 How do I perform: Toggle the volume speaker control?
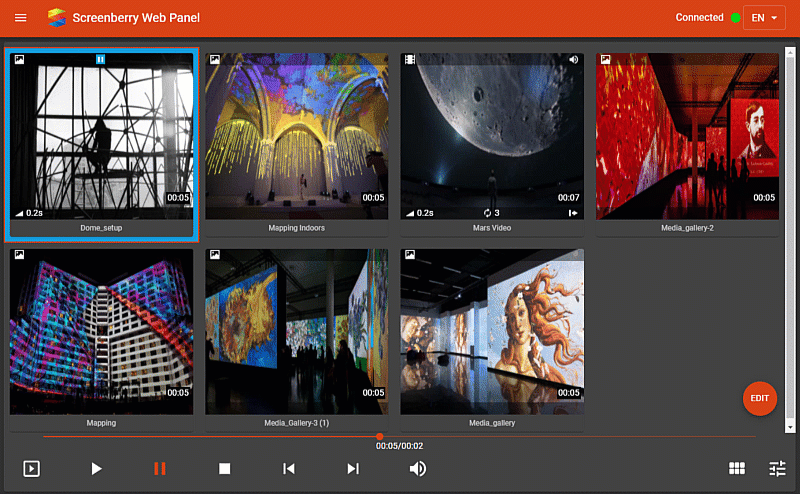coord(418,468)
